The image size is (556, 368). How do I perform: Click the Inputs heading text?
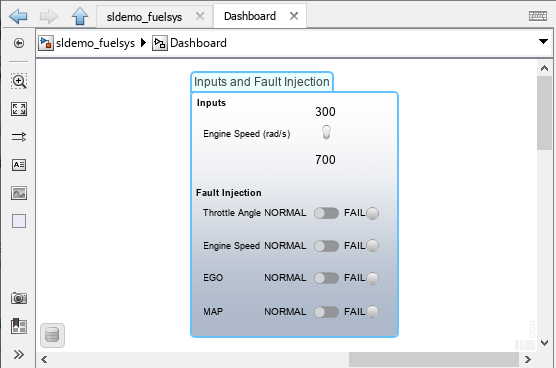click(x=211, y=102)
